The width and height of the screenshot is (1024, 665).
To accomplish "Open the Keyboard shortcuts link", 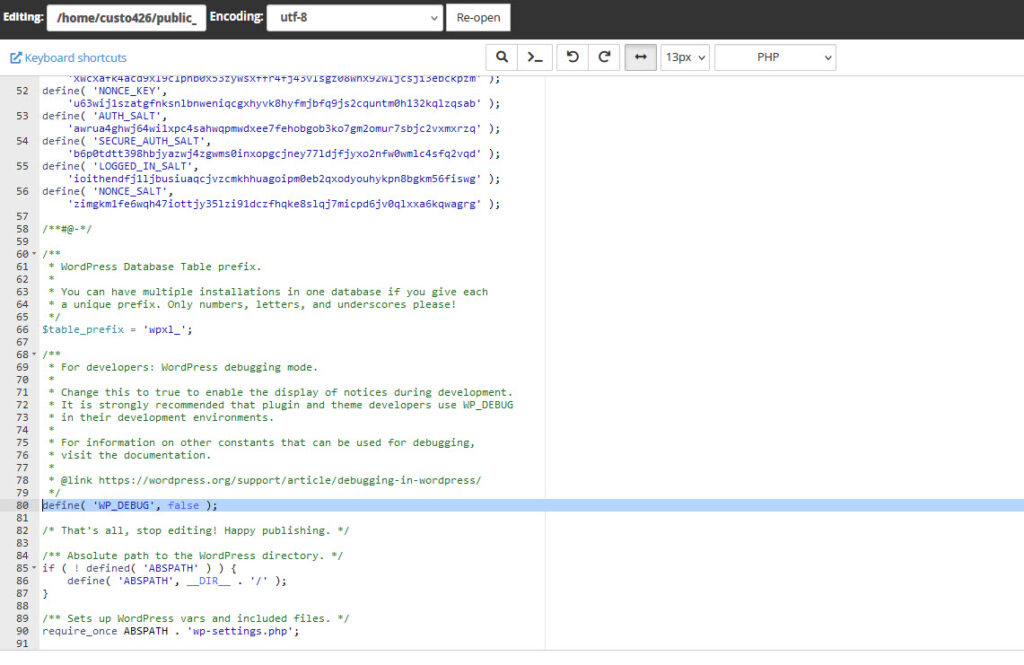I will (x=69, y=58).
